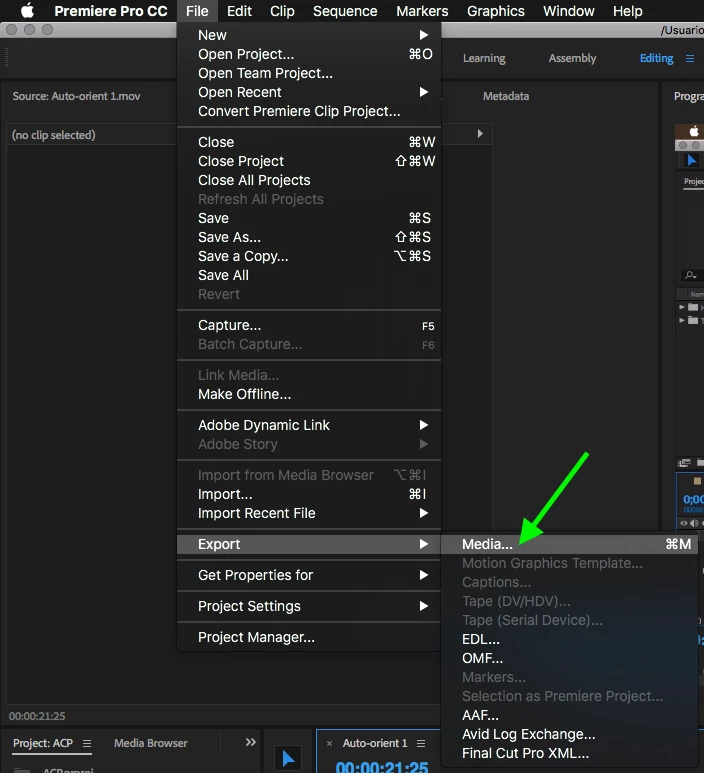Open the Sequence menu
This screenshot has height=773, width=704.
345,11
